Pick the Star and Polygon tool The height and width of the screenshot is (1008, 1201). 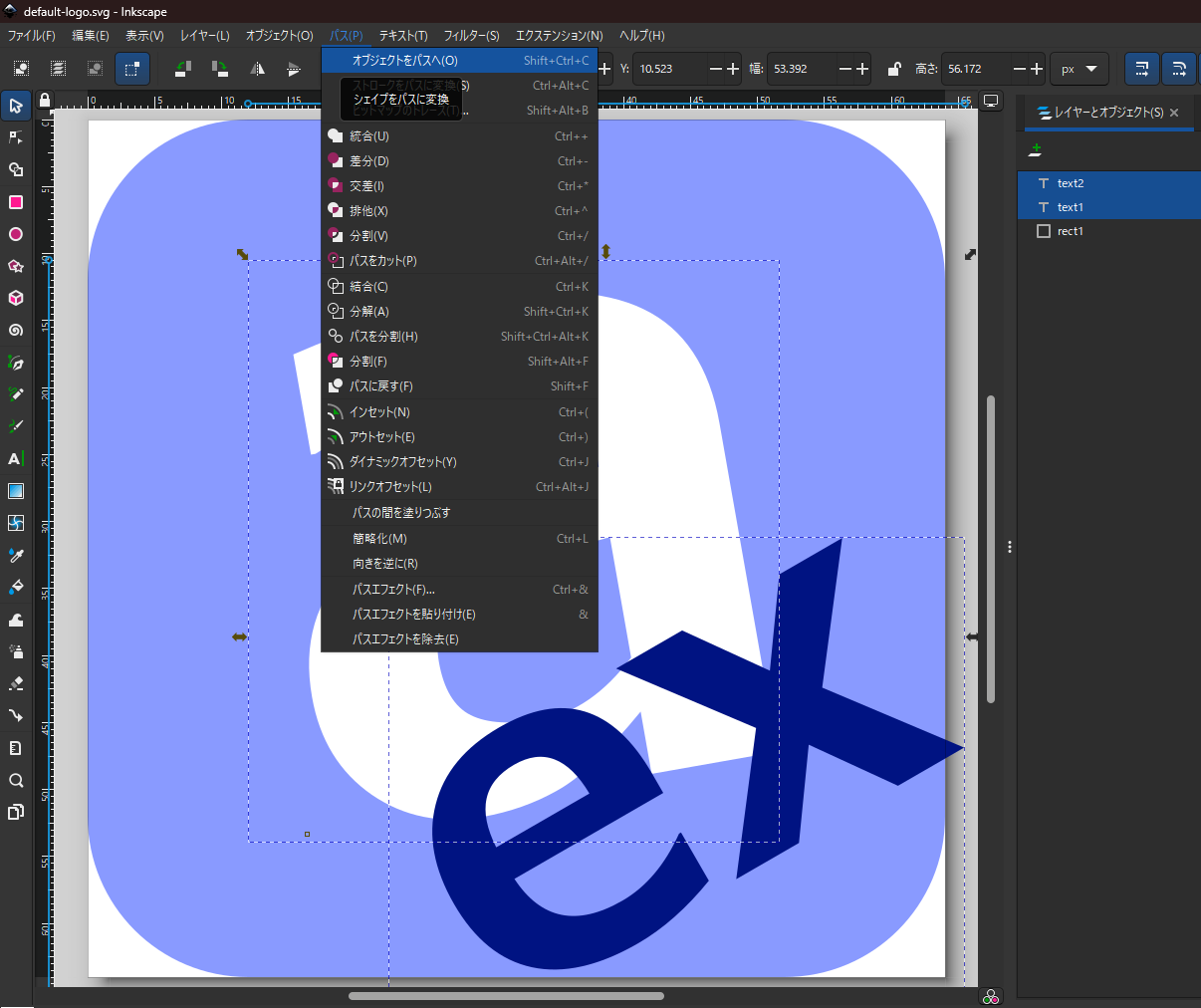15,267
